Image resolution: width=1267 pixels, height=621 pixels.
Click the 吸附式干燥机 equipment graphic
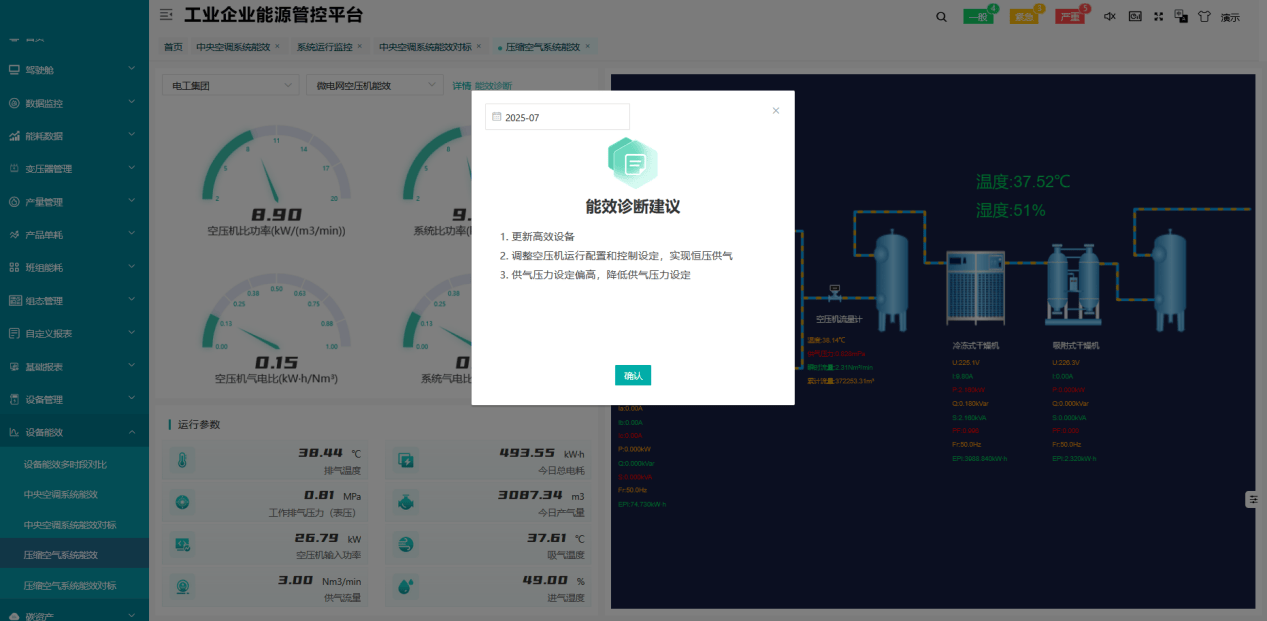click(1074, 285)
